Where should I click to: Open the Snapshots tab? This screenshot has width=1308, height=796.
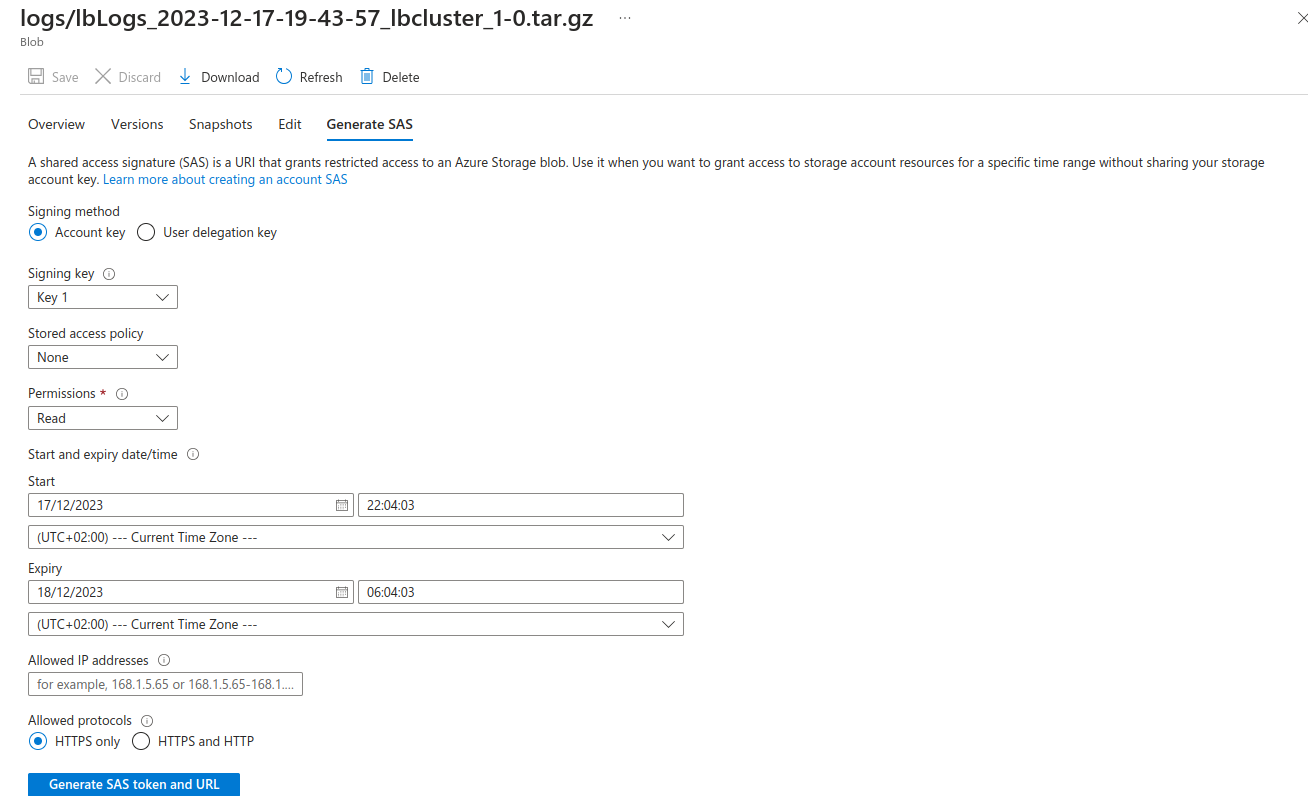[221, 124]
